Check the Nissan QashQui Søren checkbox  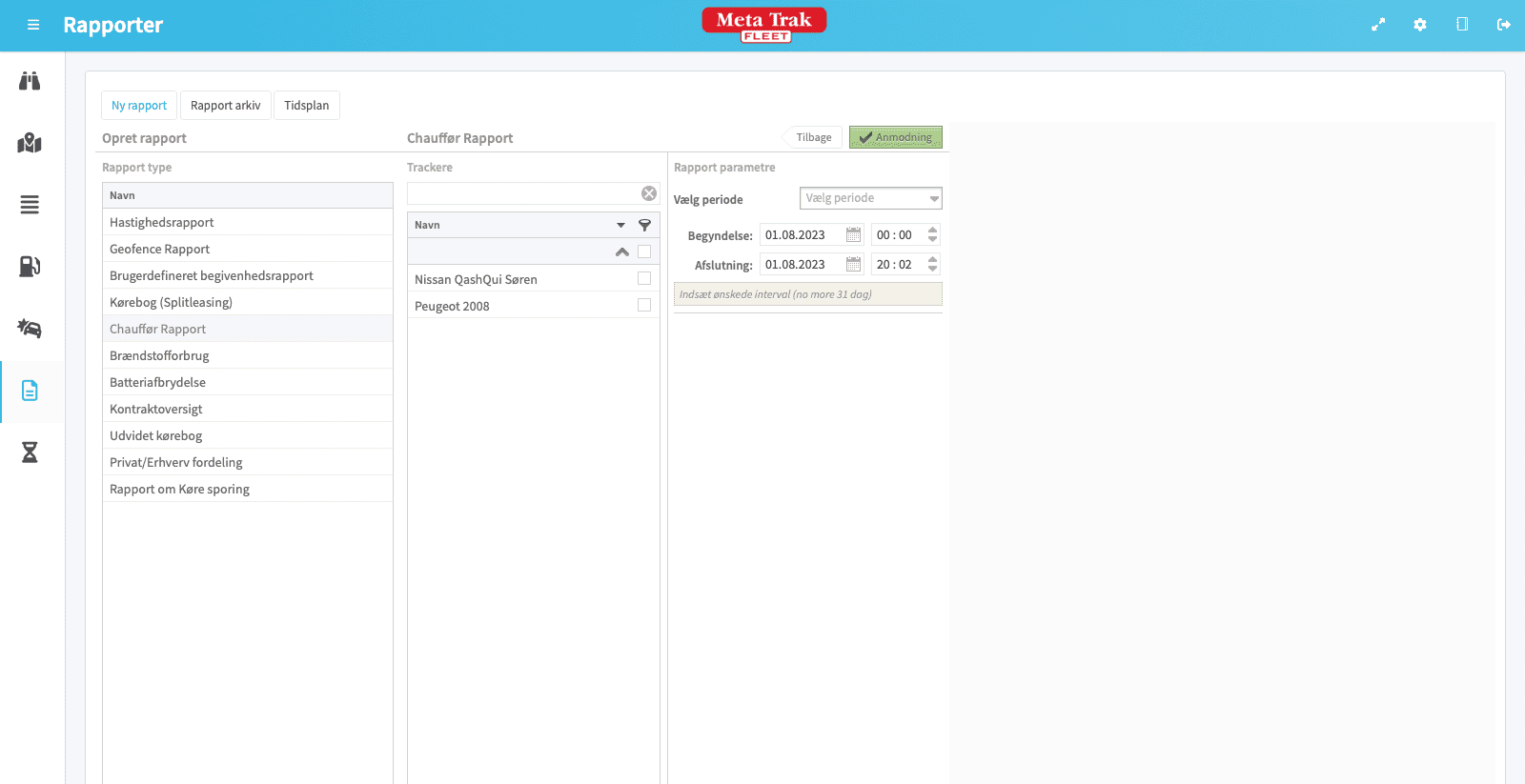[x=644, y=278]
